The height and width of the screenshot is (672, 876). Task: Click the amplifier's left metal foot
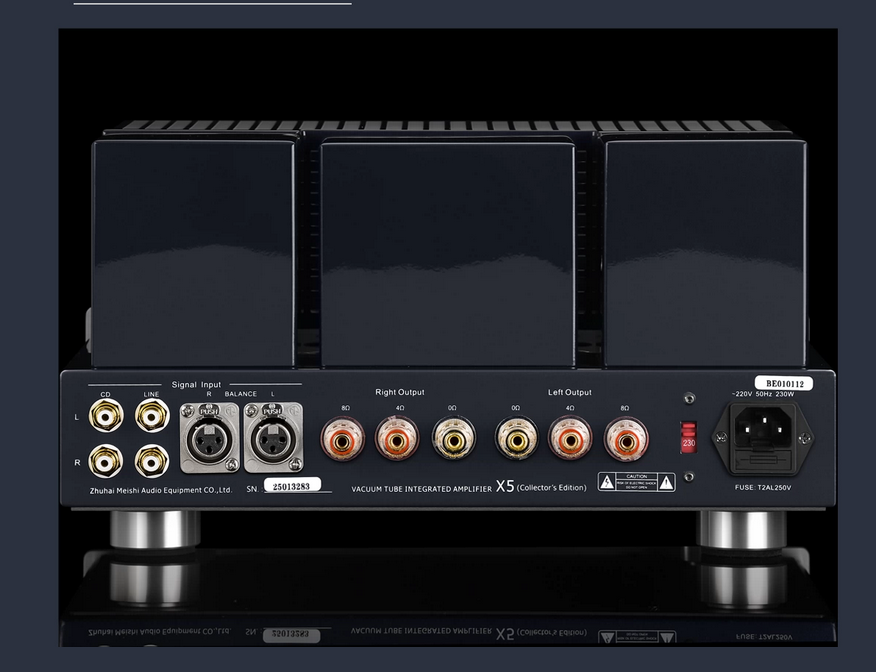(155, 528)
